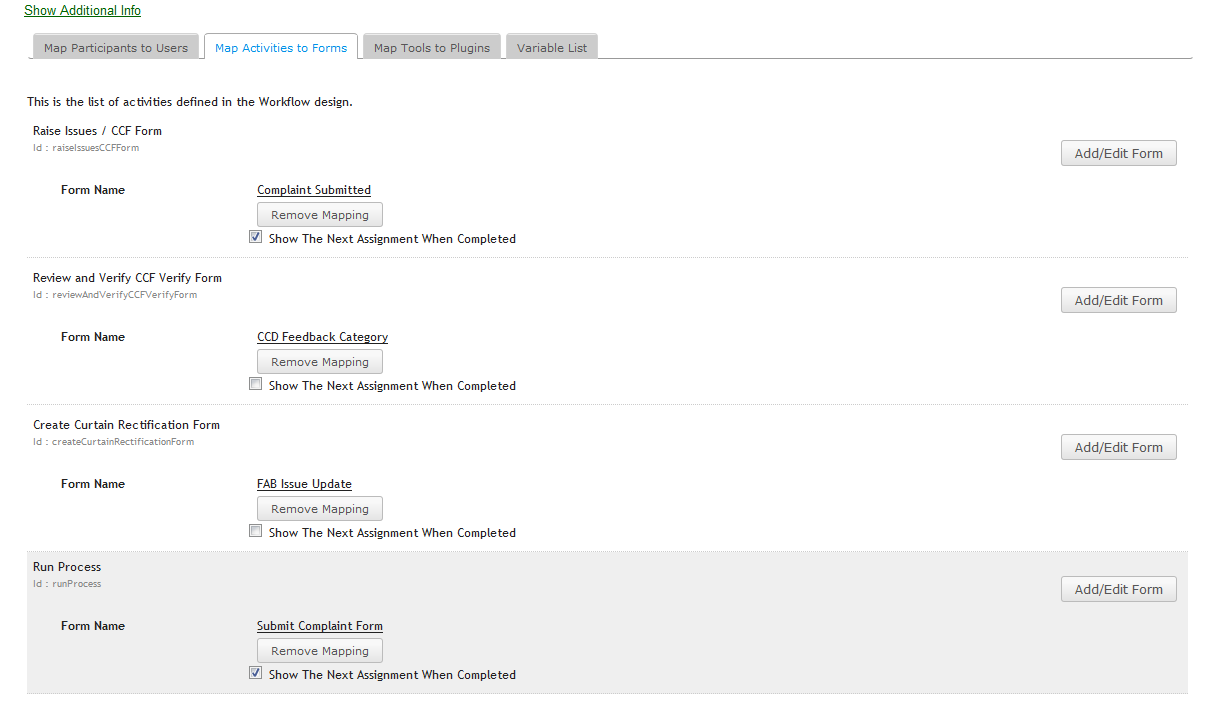
Task: Click the Show Additional Info link
Action: [82, 10]
